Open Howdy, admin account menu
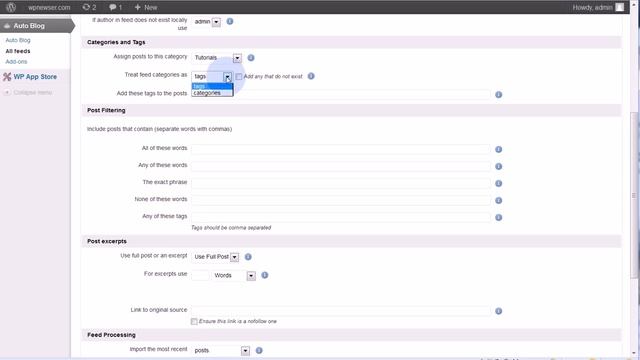The height and width of the screenshot is (360, 640). [592, 7]
